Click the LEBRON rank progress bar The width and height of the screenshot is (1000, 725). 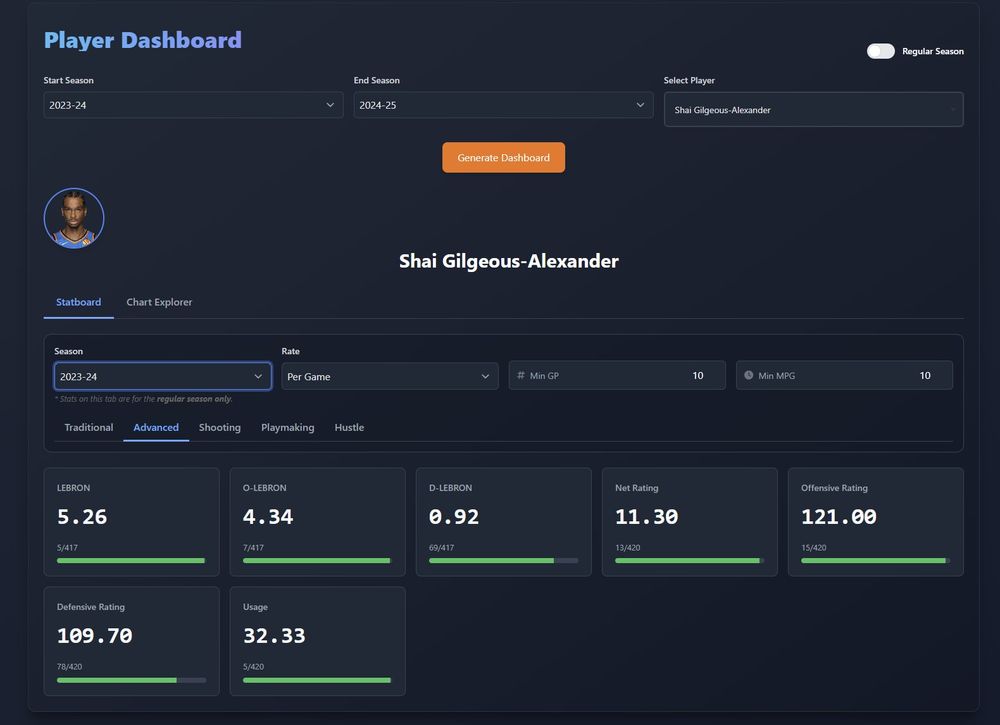click(131, 560)
